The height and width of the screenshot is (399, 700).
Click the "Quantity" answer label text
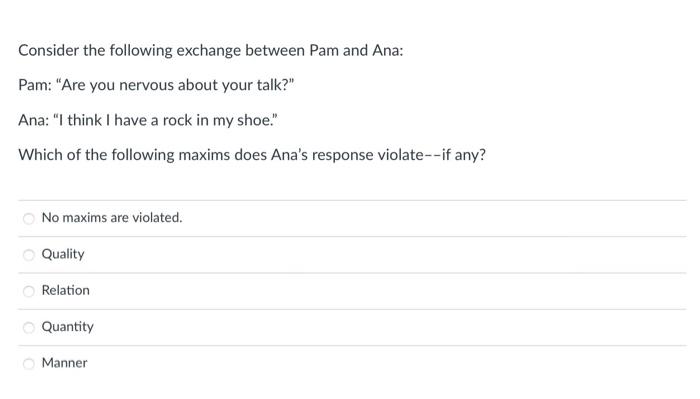[x=67, y=327]
